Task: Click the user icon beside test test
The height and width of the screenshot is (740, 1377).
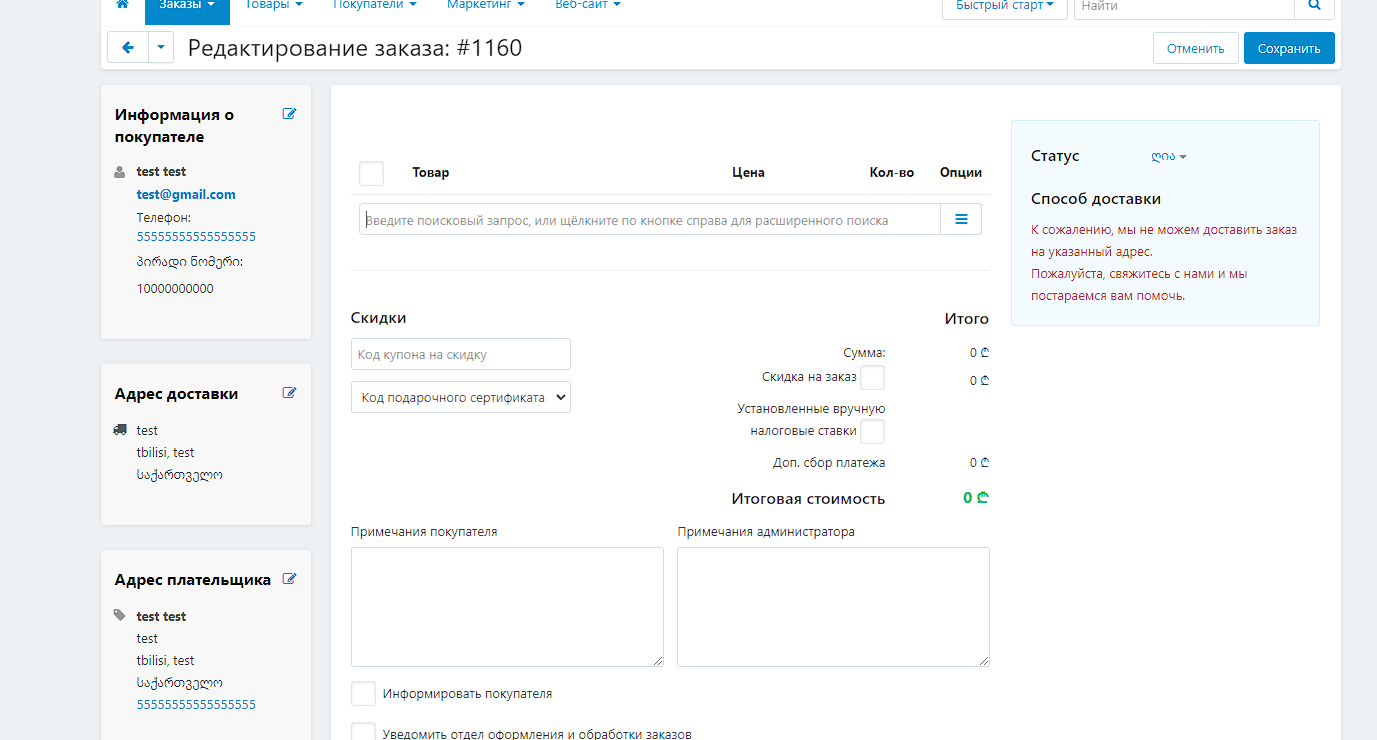Action: [x=120, y=172]
